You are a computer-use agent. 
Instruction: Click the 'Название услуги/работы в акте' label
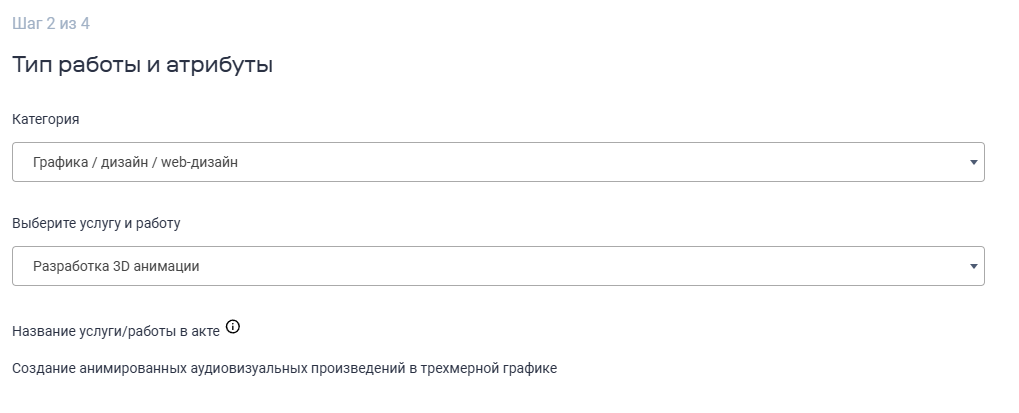click(x=115, y=330)
